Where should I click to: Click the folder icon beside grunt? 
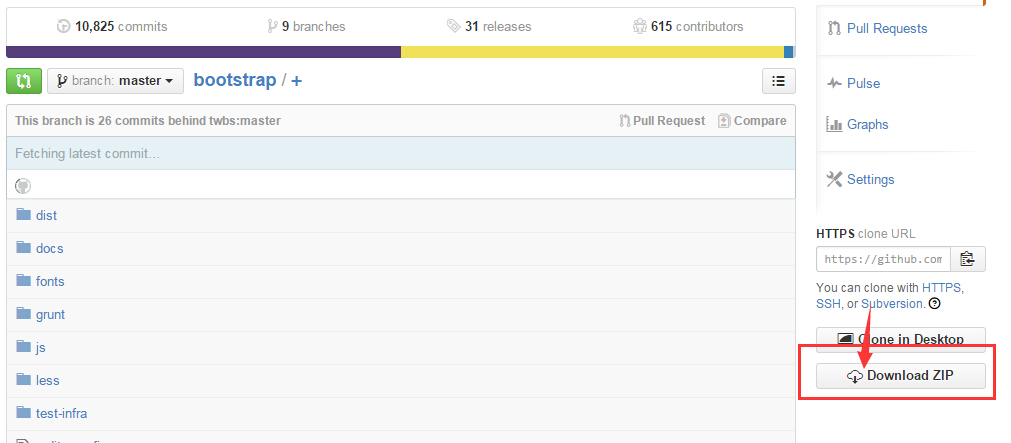click(24, 313)
